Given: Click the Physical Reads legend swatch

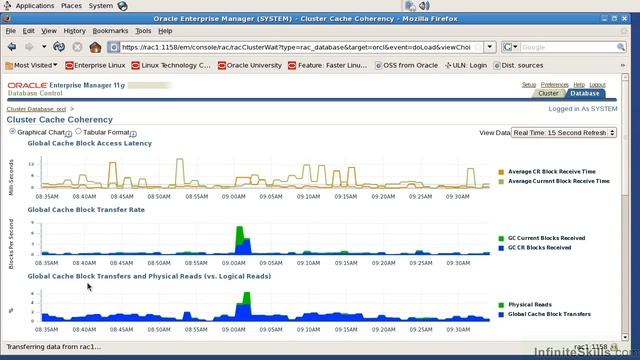Looking at the screenshot, I should point(501,305).
